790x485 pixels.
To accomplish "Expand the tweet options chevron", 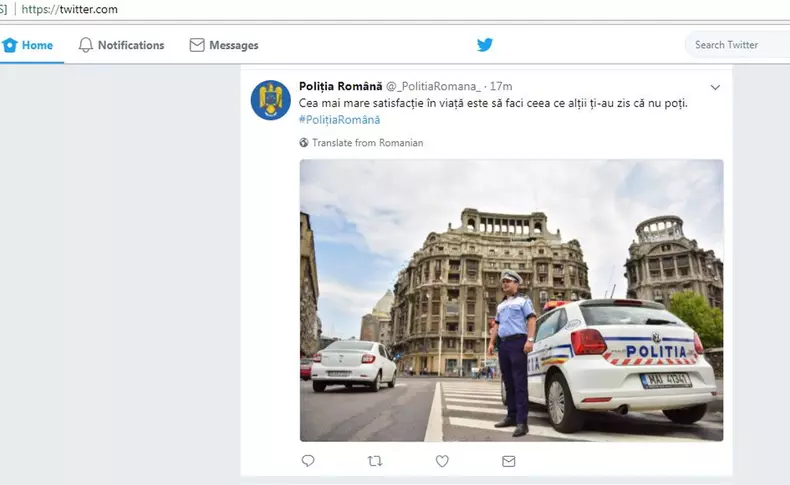I will point(715,87).
